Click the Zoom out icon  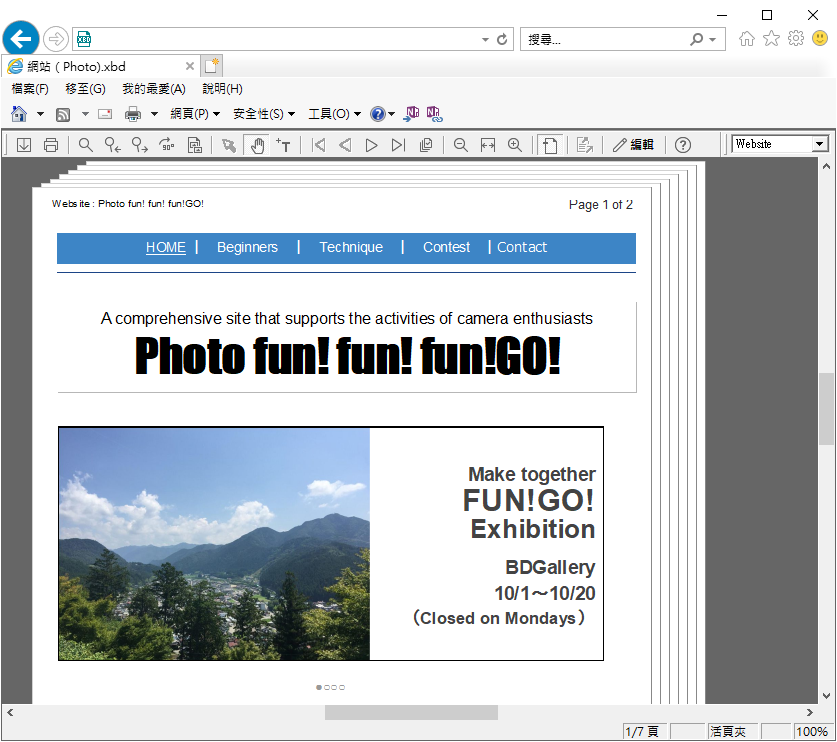click(x=461, y=145)
